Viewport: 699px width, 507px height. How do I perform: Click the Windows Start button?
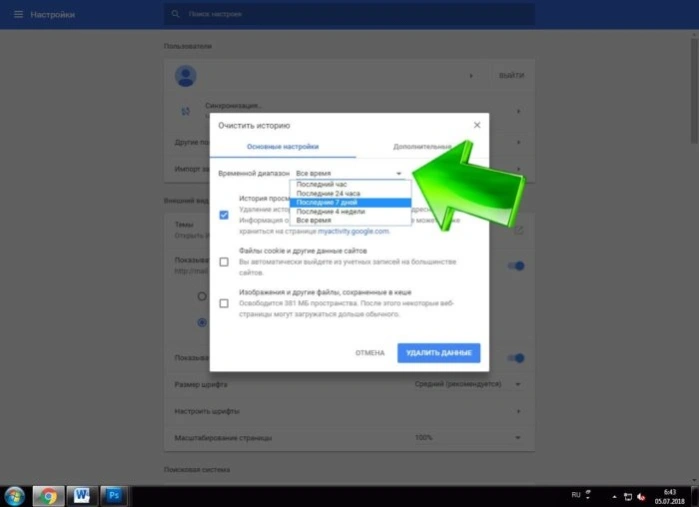(x=15, y=496)
